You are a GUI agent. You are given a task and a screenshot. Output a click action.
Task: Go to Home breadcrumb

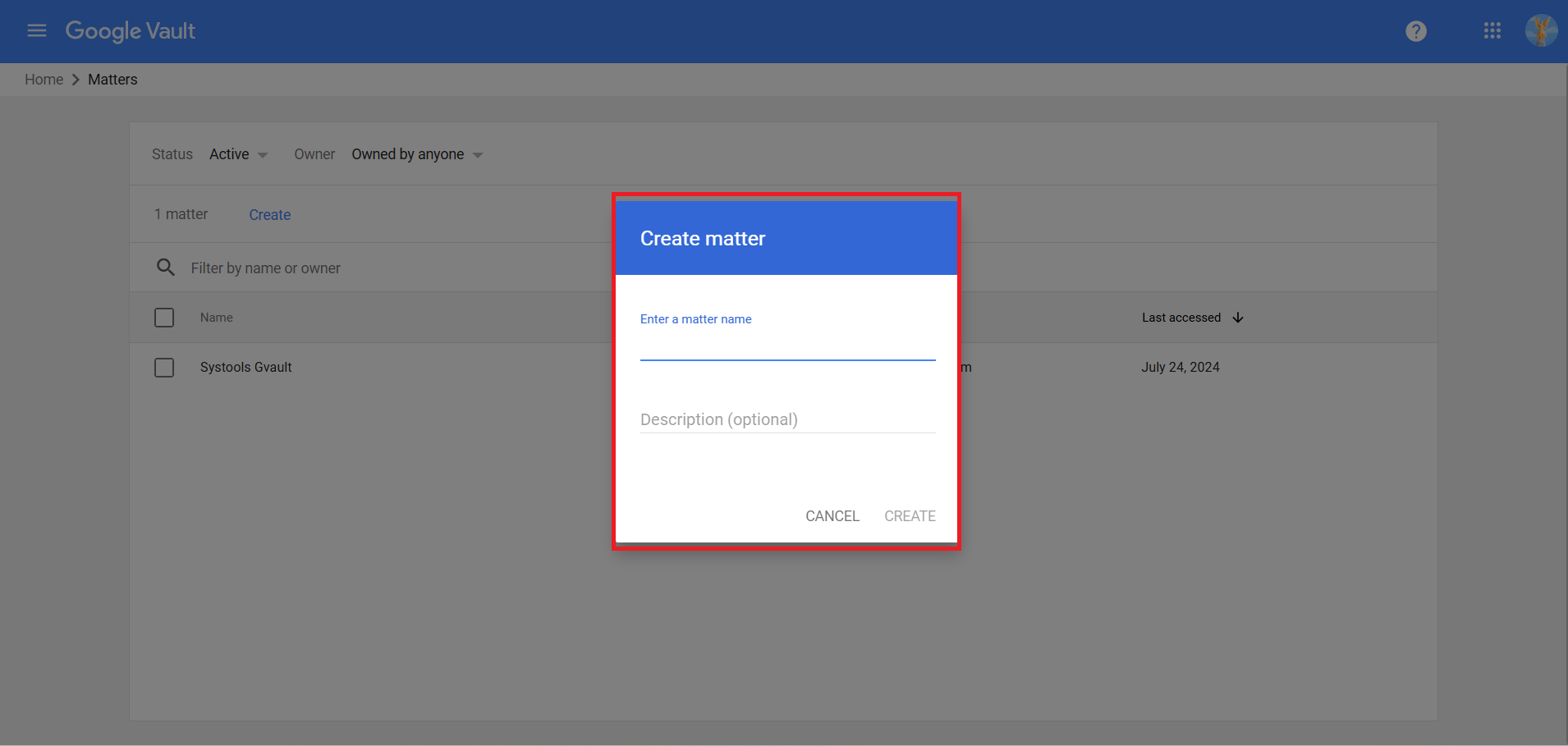coord(44,80)
